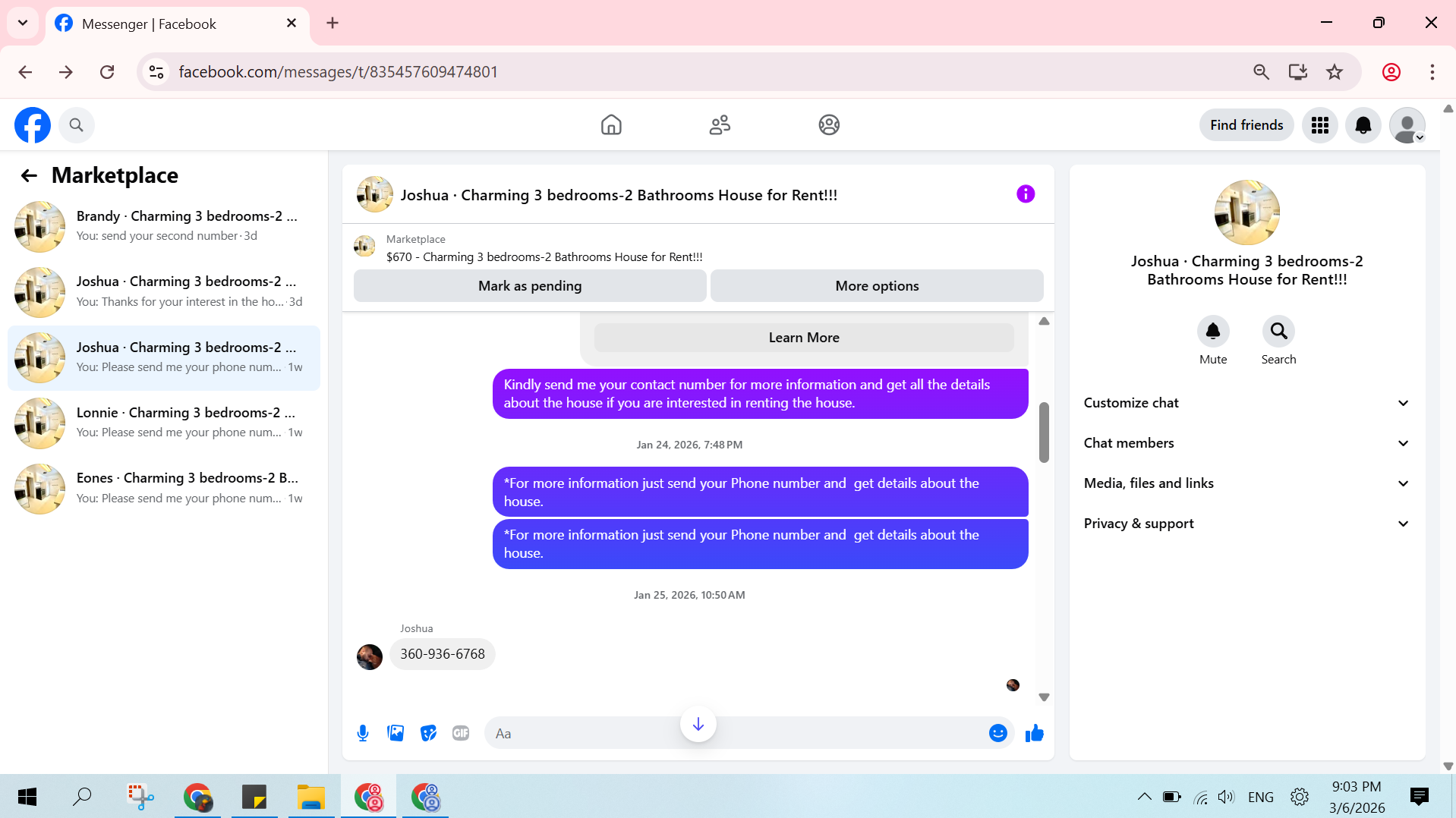The image size is (1456, 818).
Task: Select the Messenger | Facebook tab
Action: (x=177, y=24)
